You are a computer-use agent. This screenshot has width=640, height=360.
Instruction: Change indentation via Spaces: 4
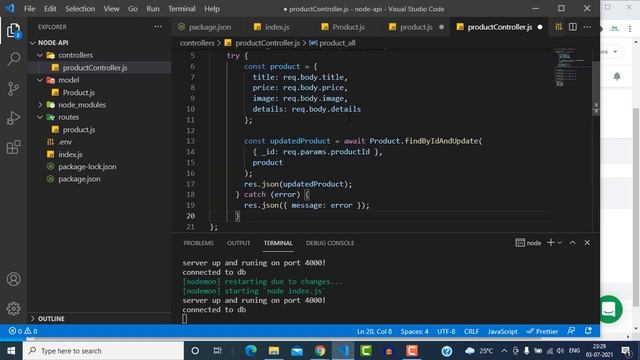pyautogui.click(x=414, y=331)
